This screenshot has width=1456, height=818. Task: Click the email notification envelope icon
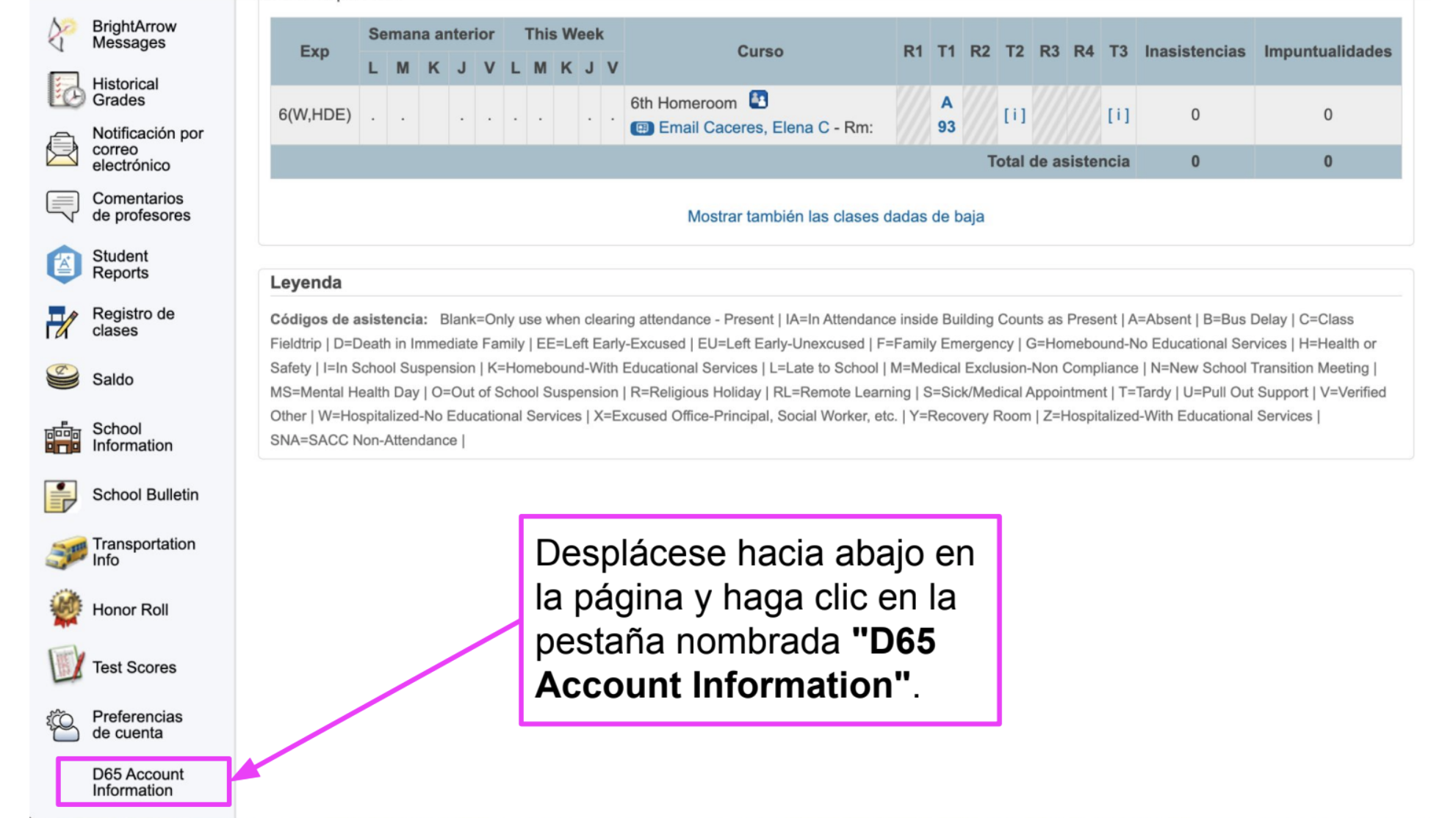coord(62,149)
